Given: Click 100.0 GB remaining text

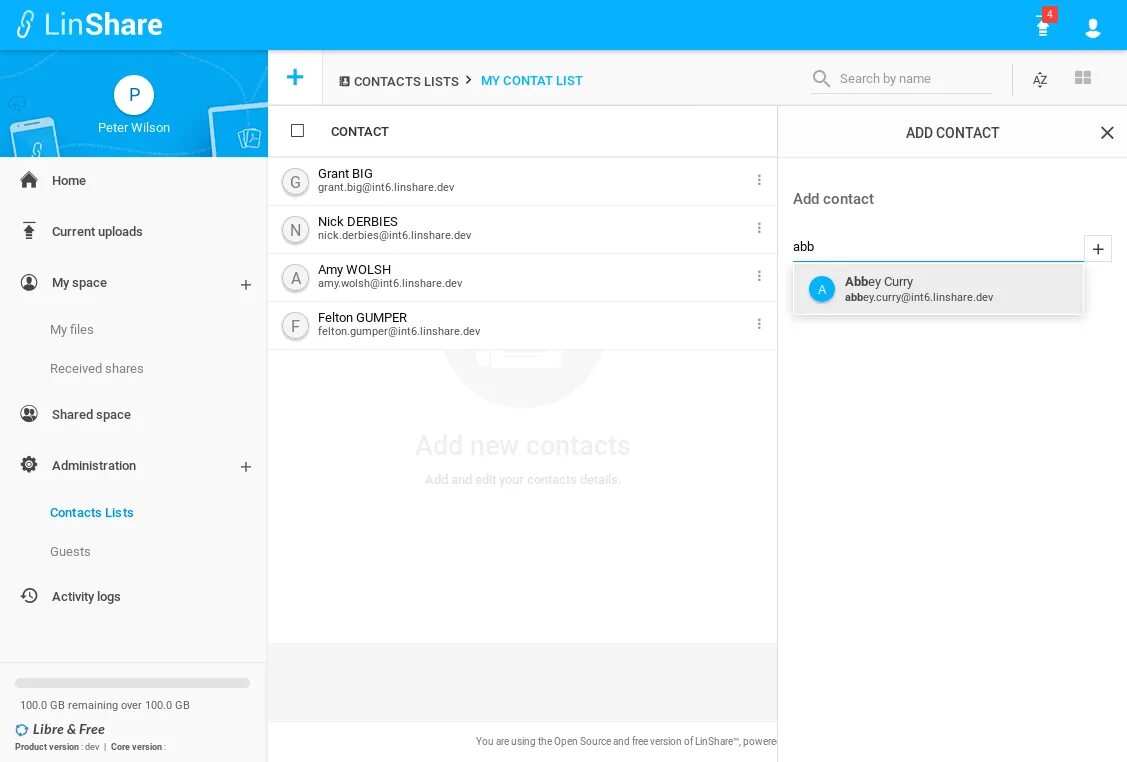Looking at the screenshot, I should 105,705.
